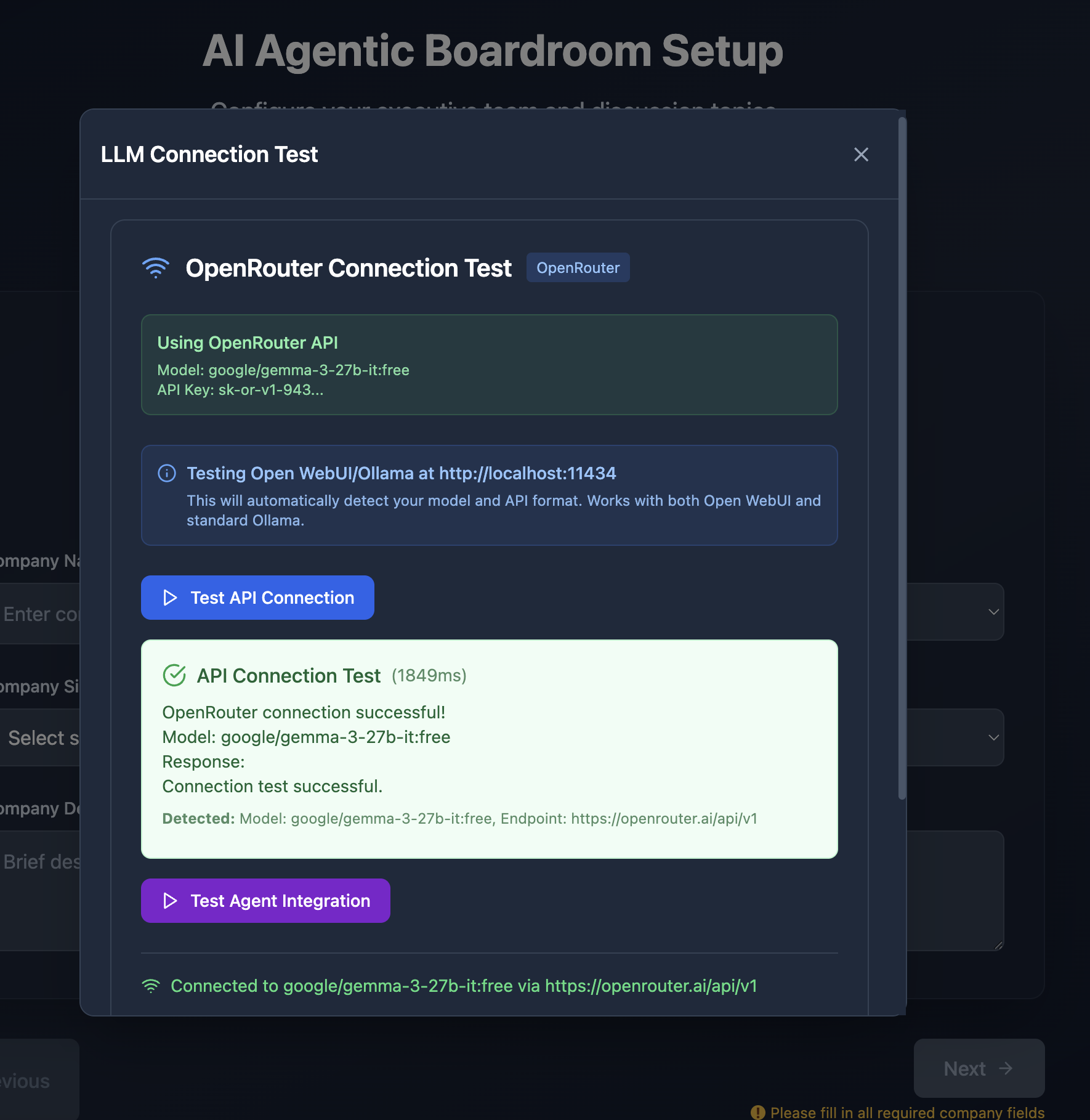The height and width of the screenshot is (1120, 1090).
Task: Click 'Connected to google/gemma-3-27b-it:free' status text
Action: (x=464, y=986)
